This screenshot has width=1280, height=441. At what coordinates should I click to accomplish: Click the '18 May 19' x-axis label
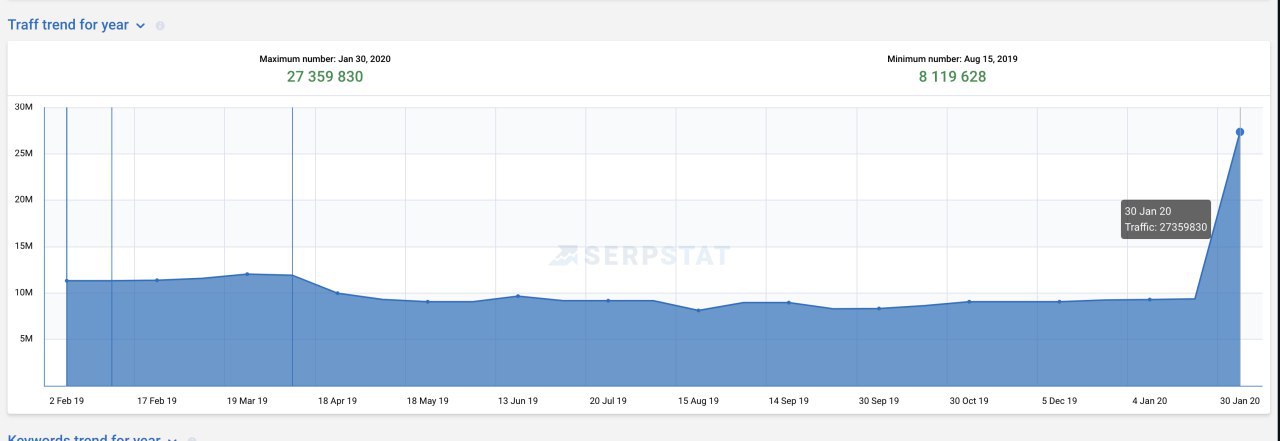428,401
